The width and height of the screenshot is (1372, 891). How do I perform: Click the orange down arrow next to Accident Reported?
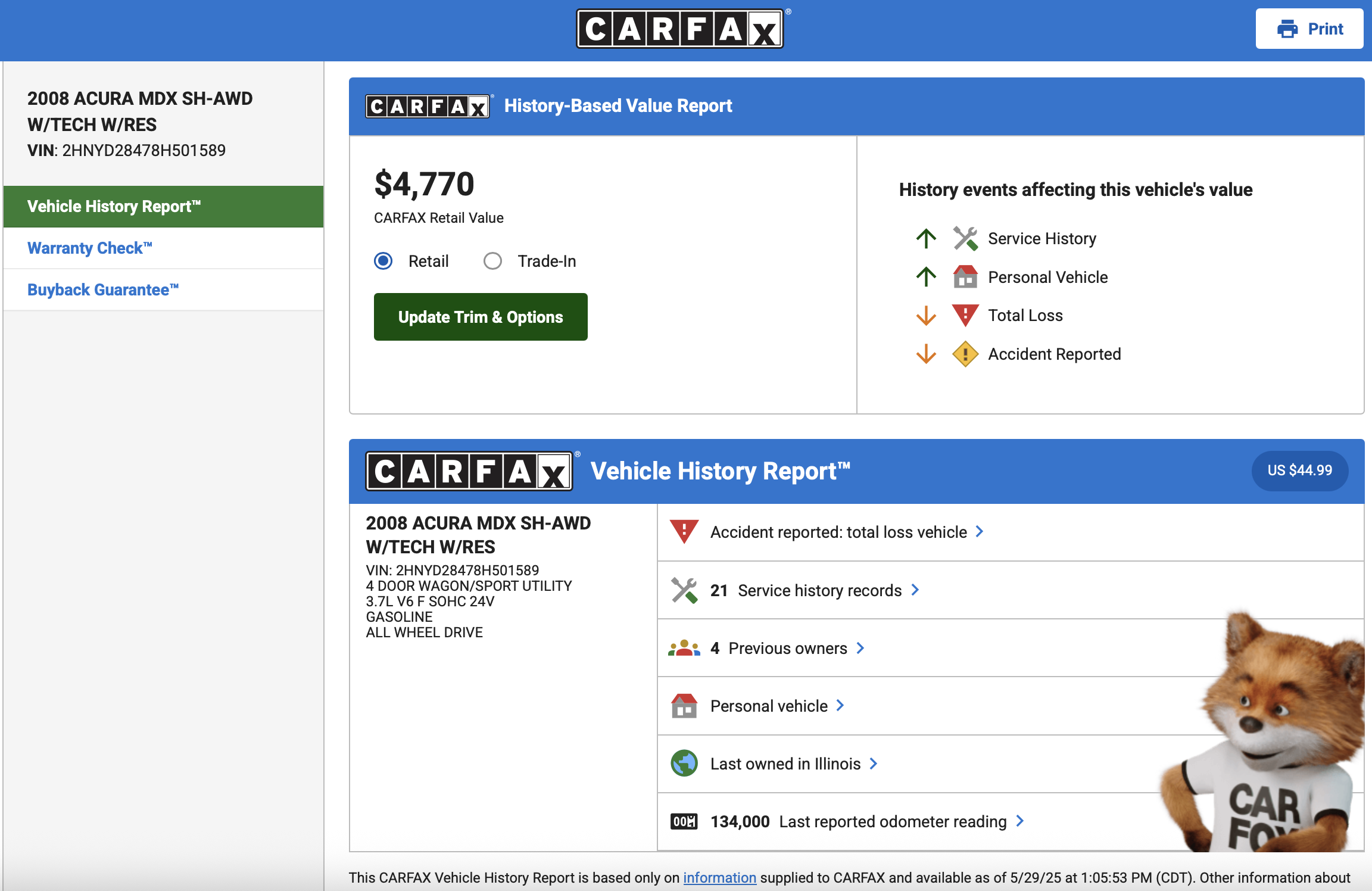click(x=926, y=354)
